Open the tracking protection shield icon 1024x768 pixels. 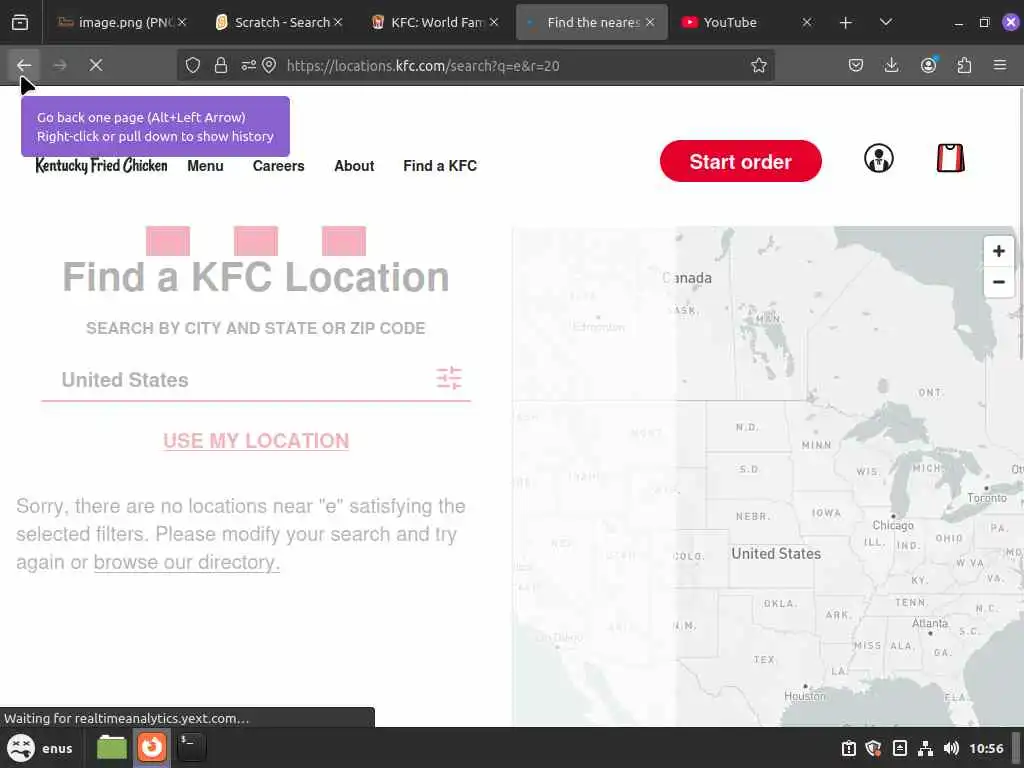point(193,65)
